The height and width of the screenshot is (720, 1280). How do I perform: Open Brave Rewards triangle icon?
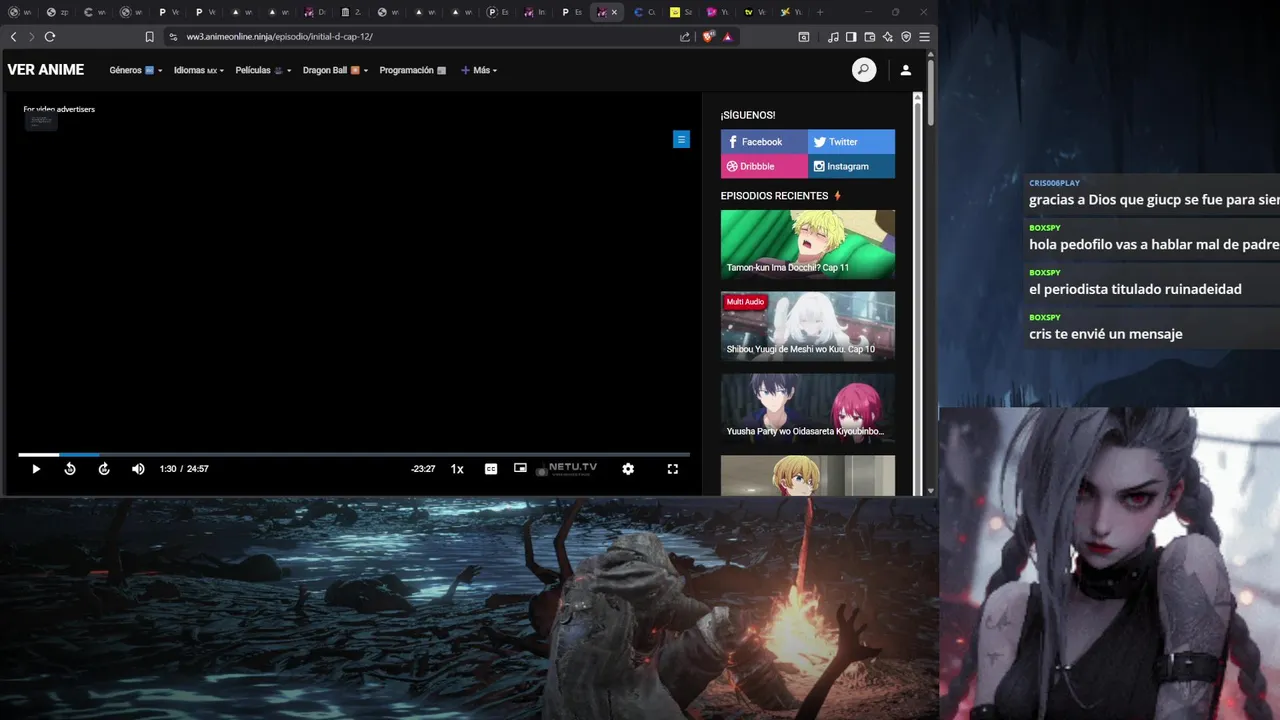[727, 37]
